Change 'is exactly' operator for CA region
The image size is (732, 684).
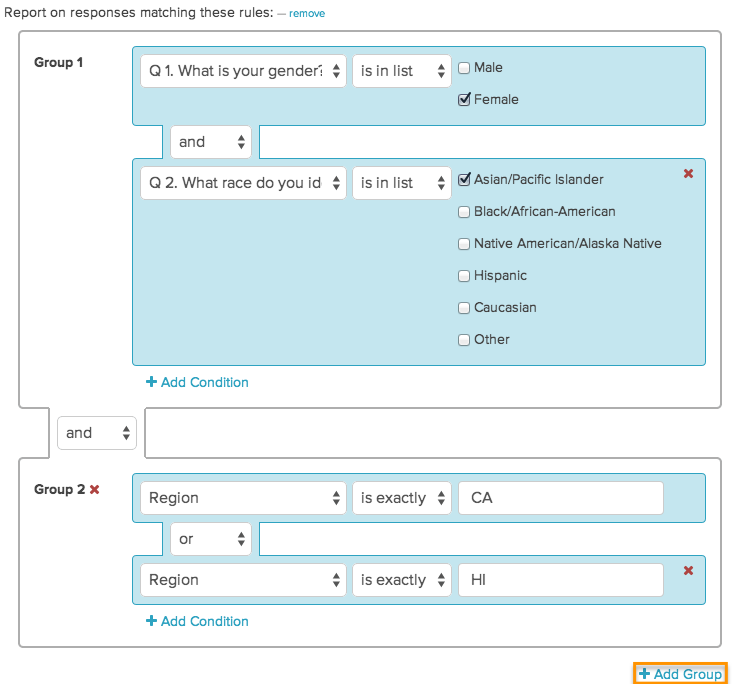pos(401,498)
